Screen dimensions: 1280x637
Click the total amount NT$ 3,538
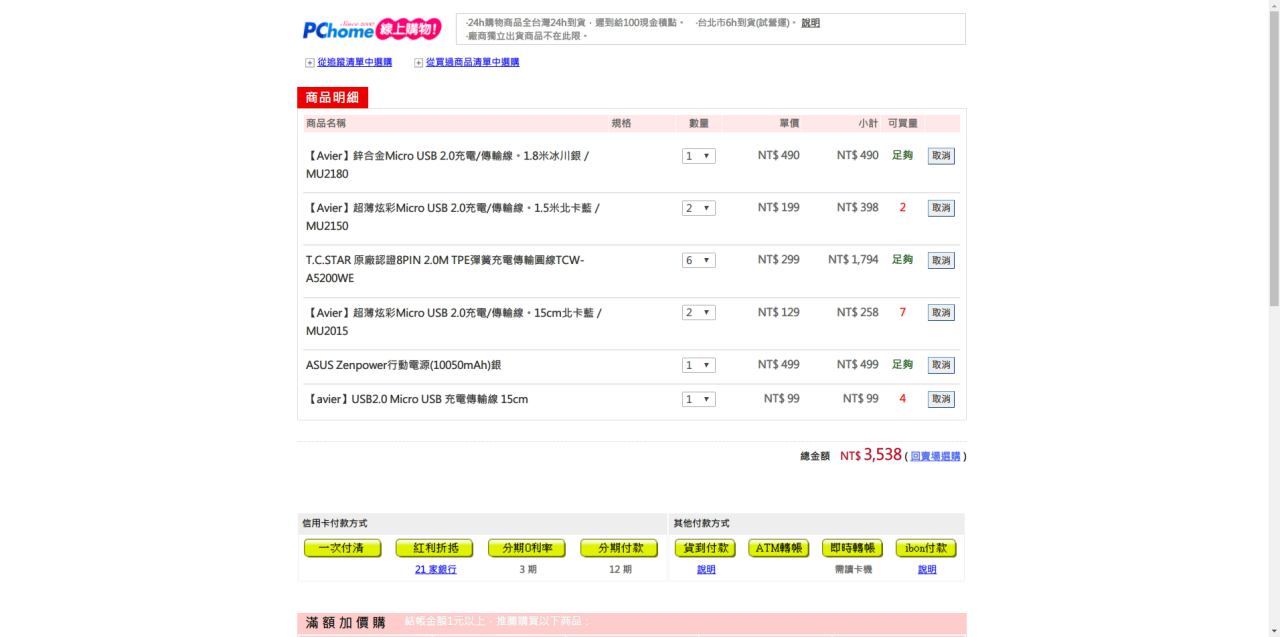click(871, 455)
